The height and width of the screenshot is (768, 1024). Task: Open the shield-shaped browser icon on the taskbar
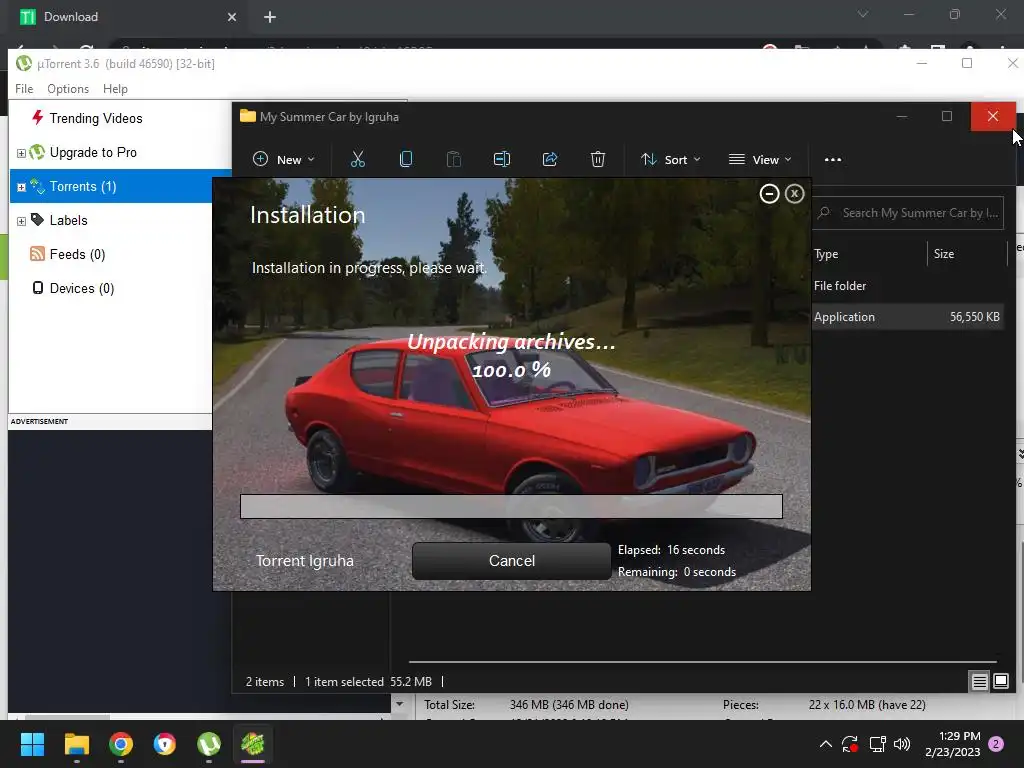[x=165, y=744]
